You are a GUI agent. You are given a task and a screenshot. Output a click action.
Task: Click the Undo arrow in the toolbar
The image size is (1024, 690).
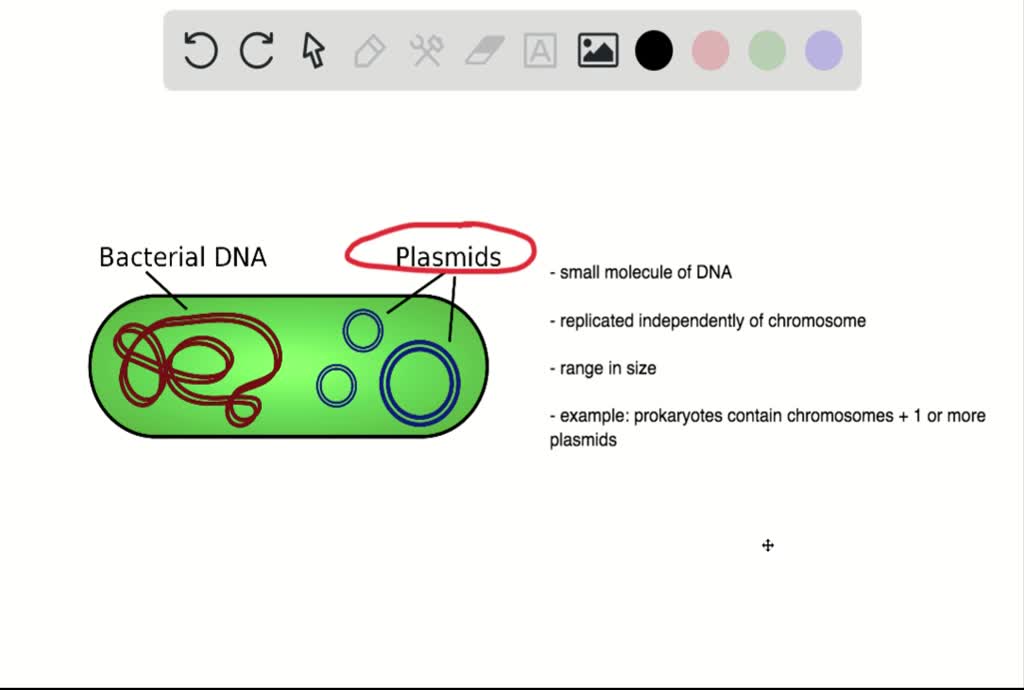coord(201,50)
